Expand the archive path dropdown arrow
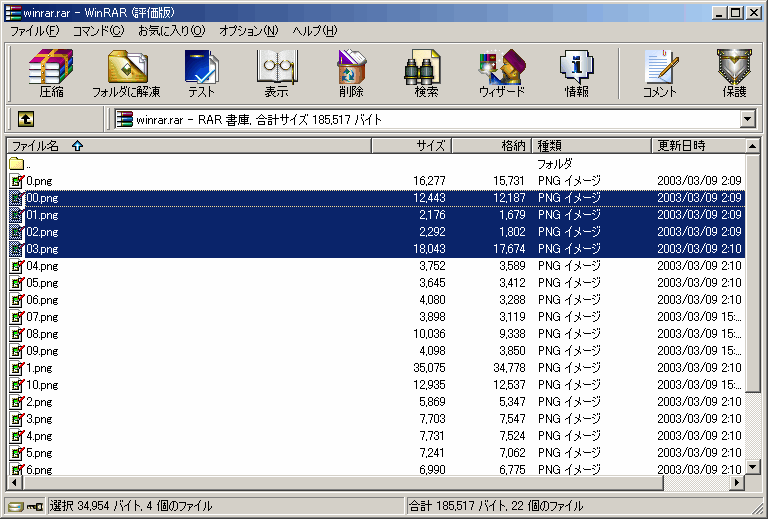The image size is (768, 519). [747, 119]
